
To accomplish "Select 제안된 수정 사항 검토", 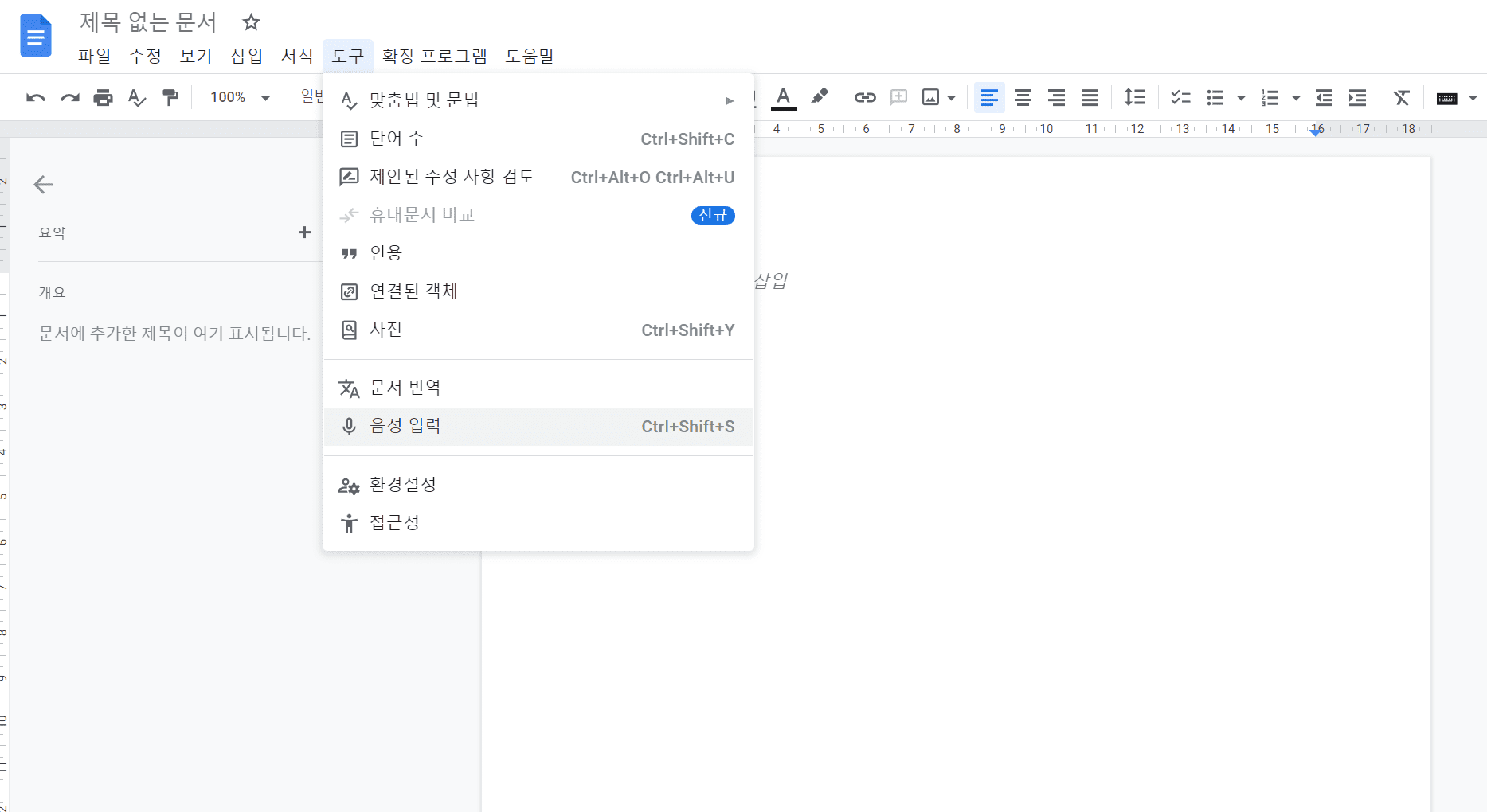I will 538,177.
